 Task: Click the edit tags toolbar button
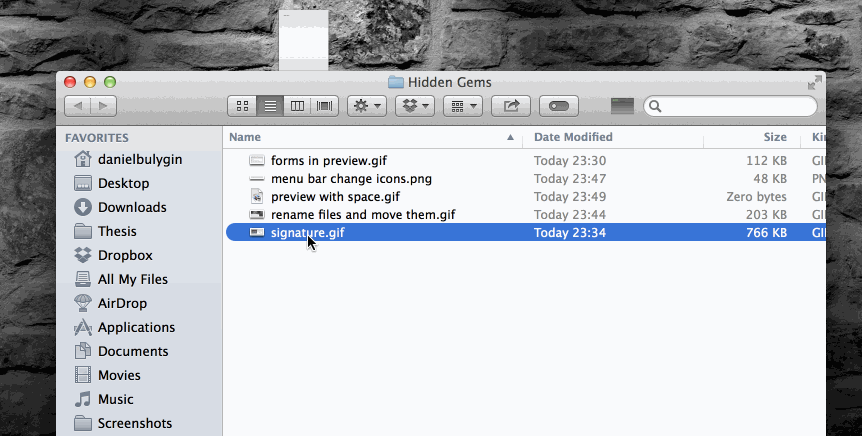click(559, 105)
